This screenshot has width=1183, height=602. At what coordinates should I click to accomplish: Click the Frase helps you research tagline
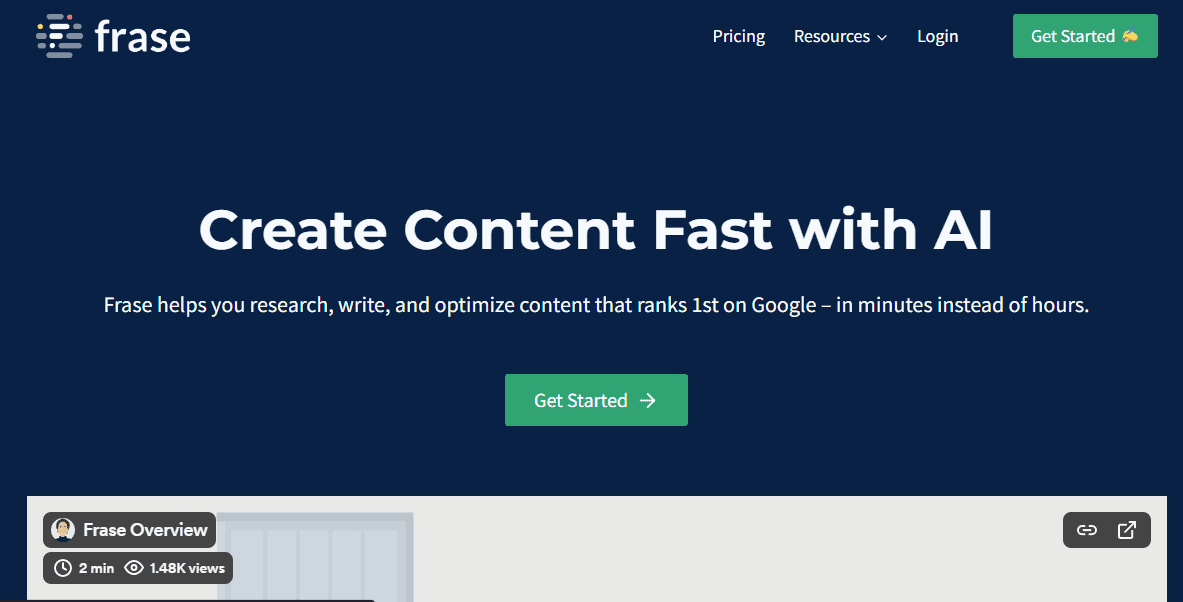596,305
